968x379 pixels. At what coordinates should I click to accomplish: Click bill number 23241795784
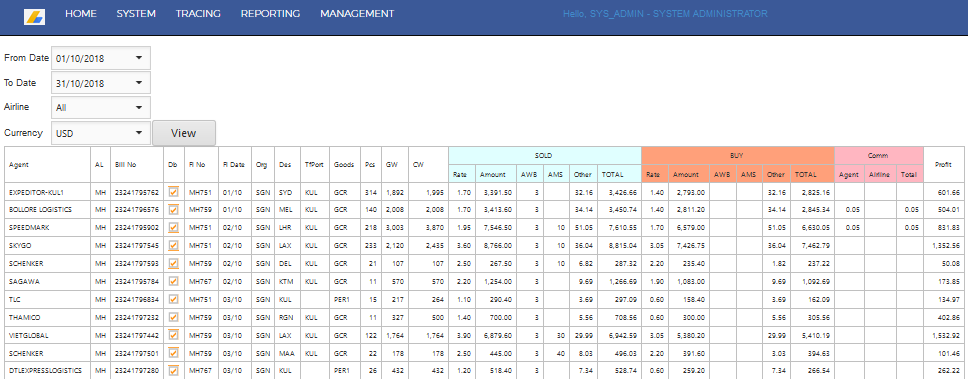click(x=137, y=281)
